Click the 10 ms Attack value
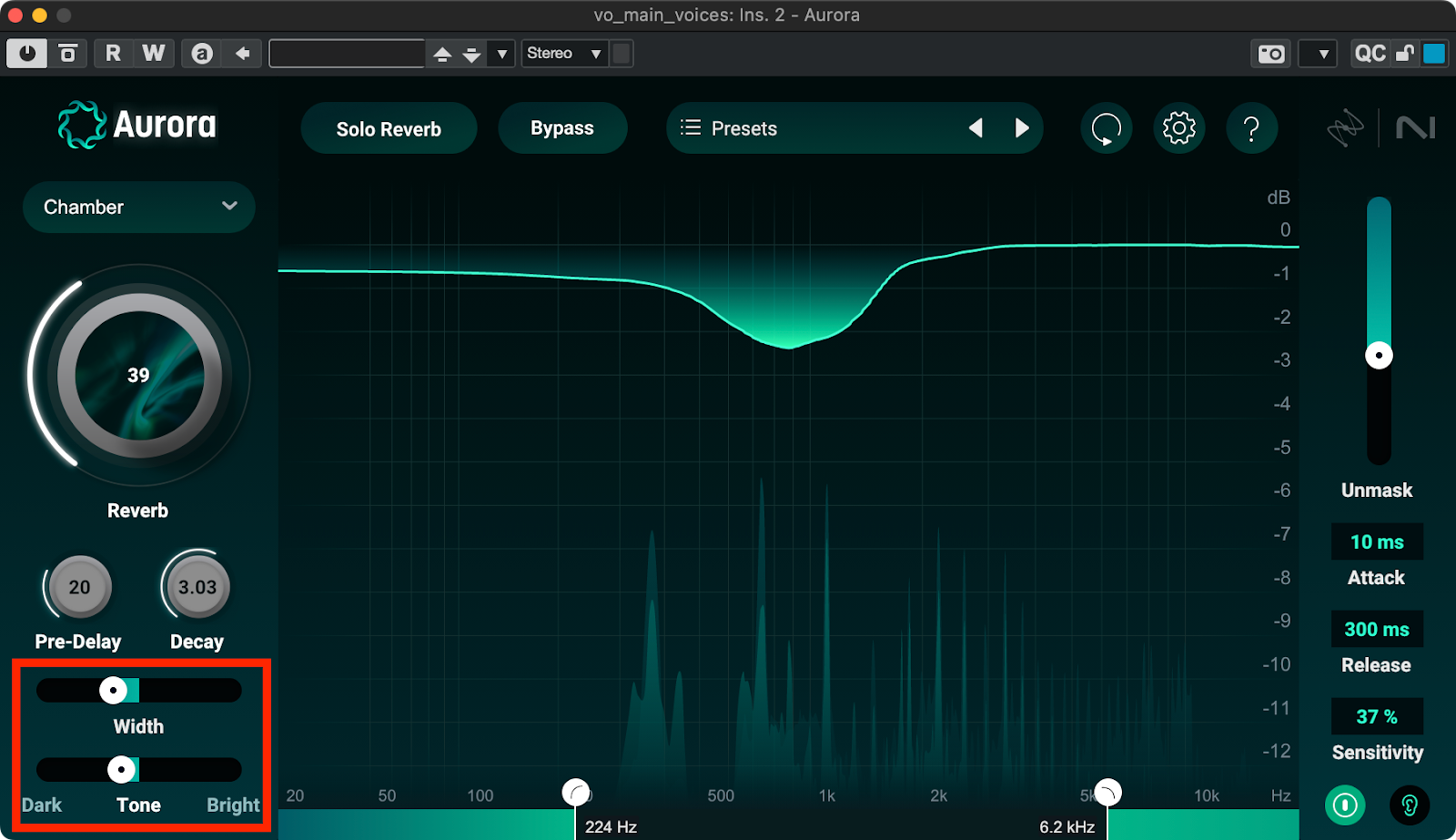Viewport: 1456px width, 840px height. [x=1377, y=542]
